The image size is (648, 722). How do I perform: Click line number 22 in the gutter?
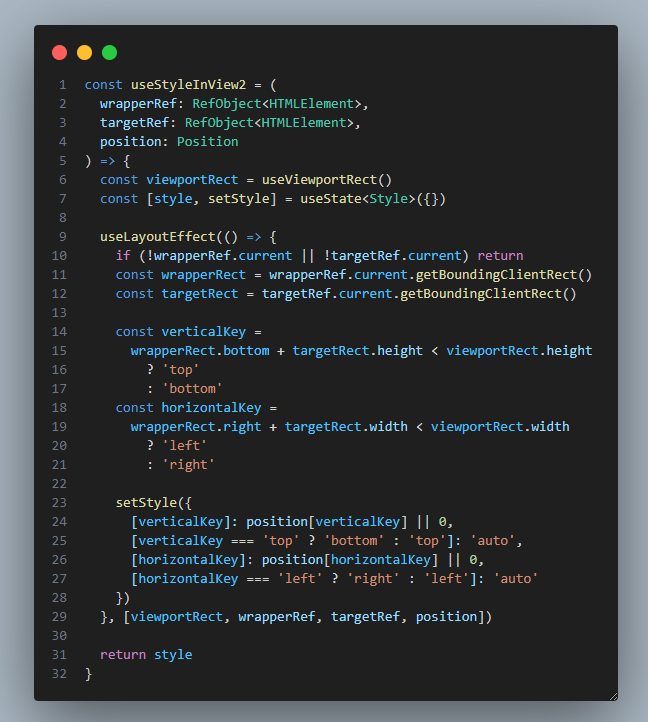click(x=59, y=484)
